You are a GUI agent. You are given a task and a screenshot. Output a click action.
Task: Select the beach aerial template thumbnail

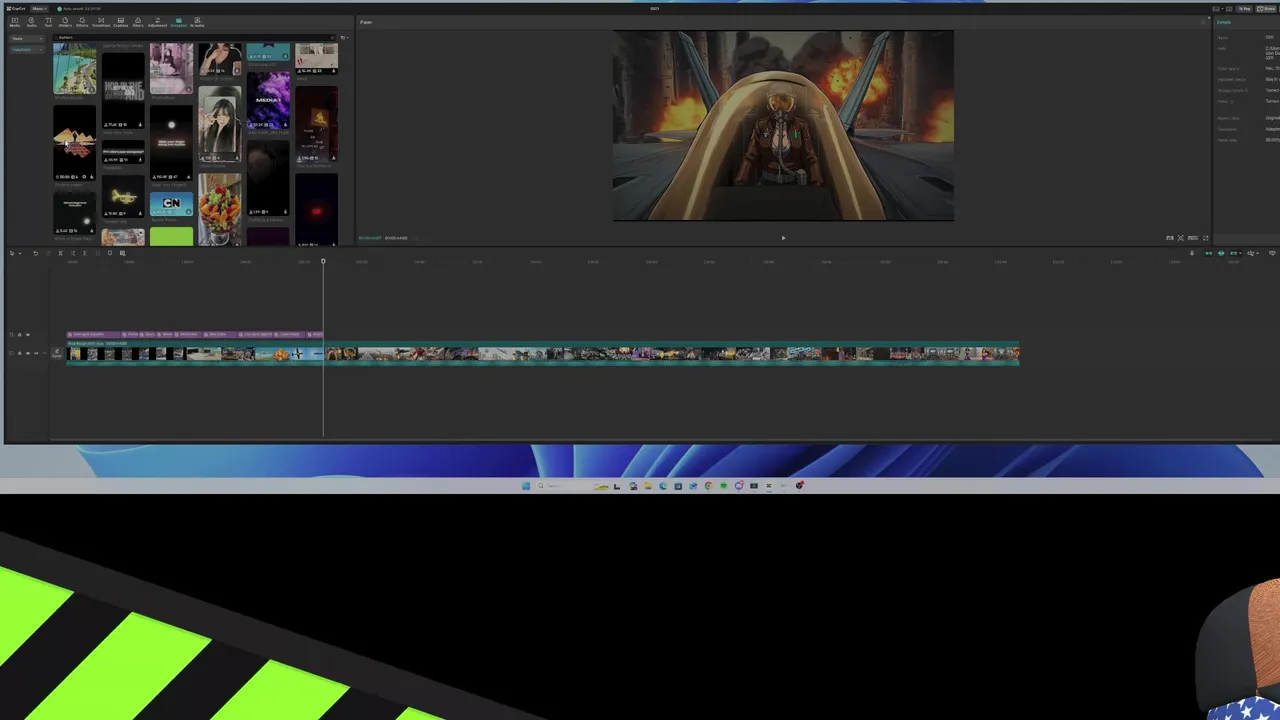click(x=75, y=68)
